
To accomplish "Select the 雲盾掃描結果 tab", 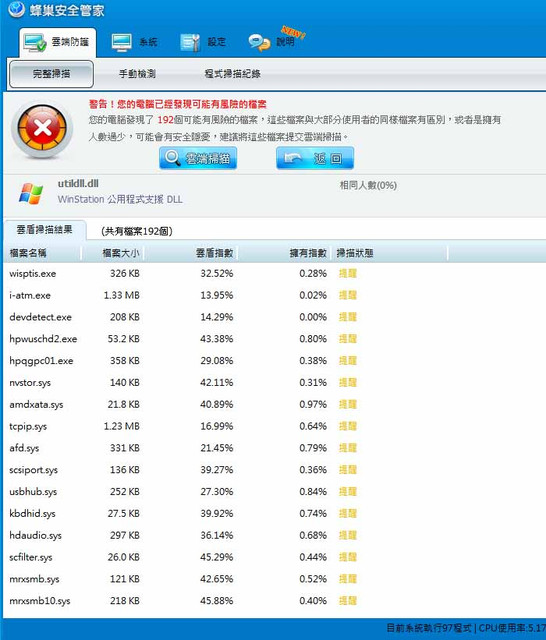I will tap(44, 230).
